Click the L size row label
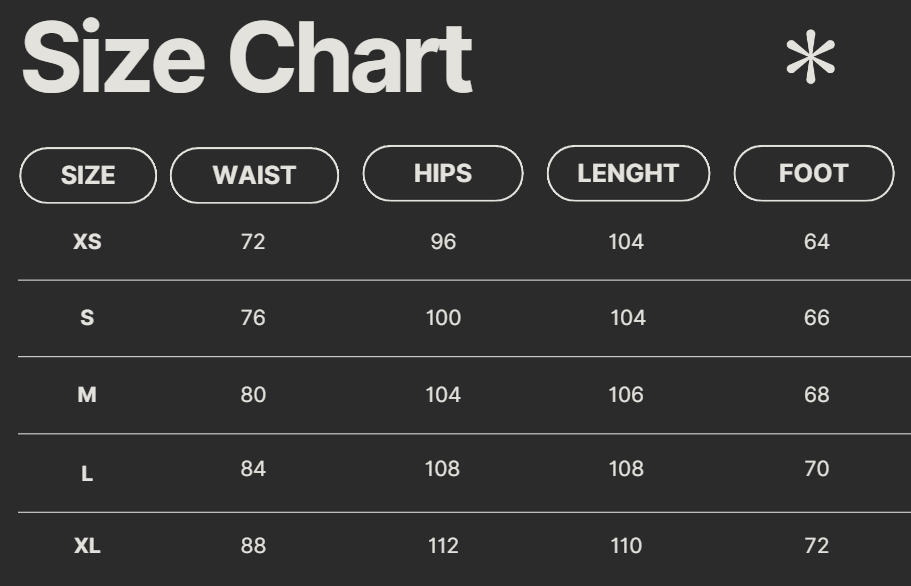Viewport: 911px width, 586px height. [87, 473]
